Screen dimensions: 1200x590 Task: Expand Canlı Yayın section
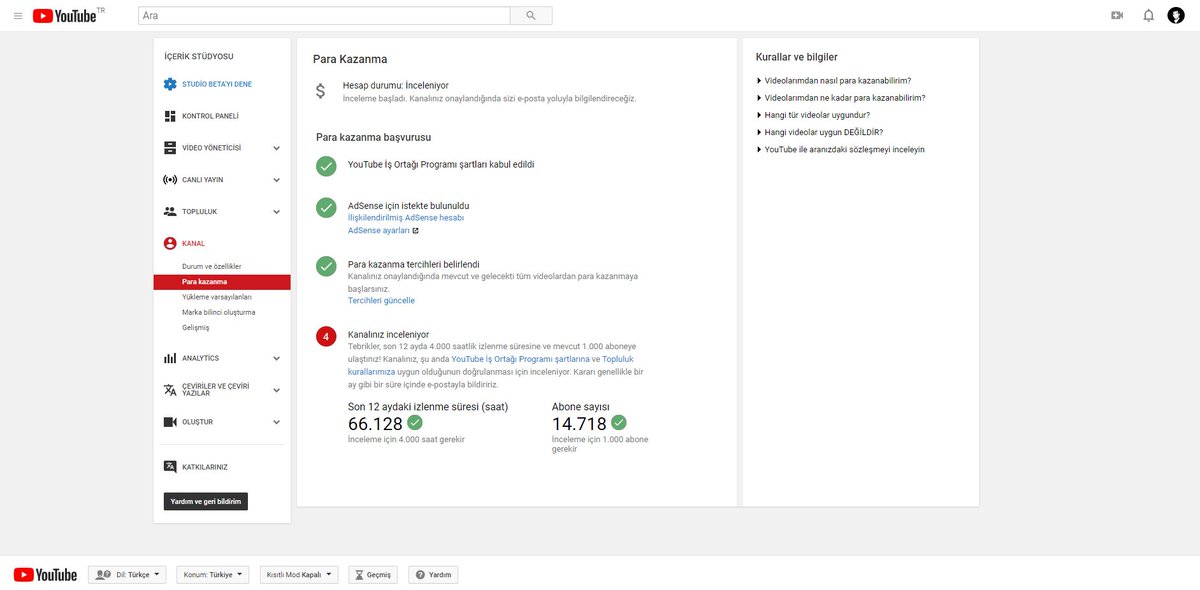pyautogui.click(x=276, y=180)
